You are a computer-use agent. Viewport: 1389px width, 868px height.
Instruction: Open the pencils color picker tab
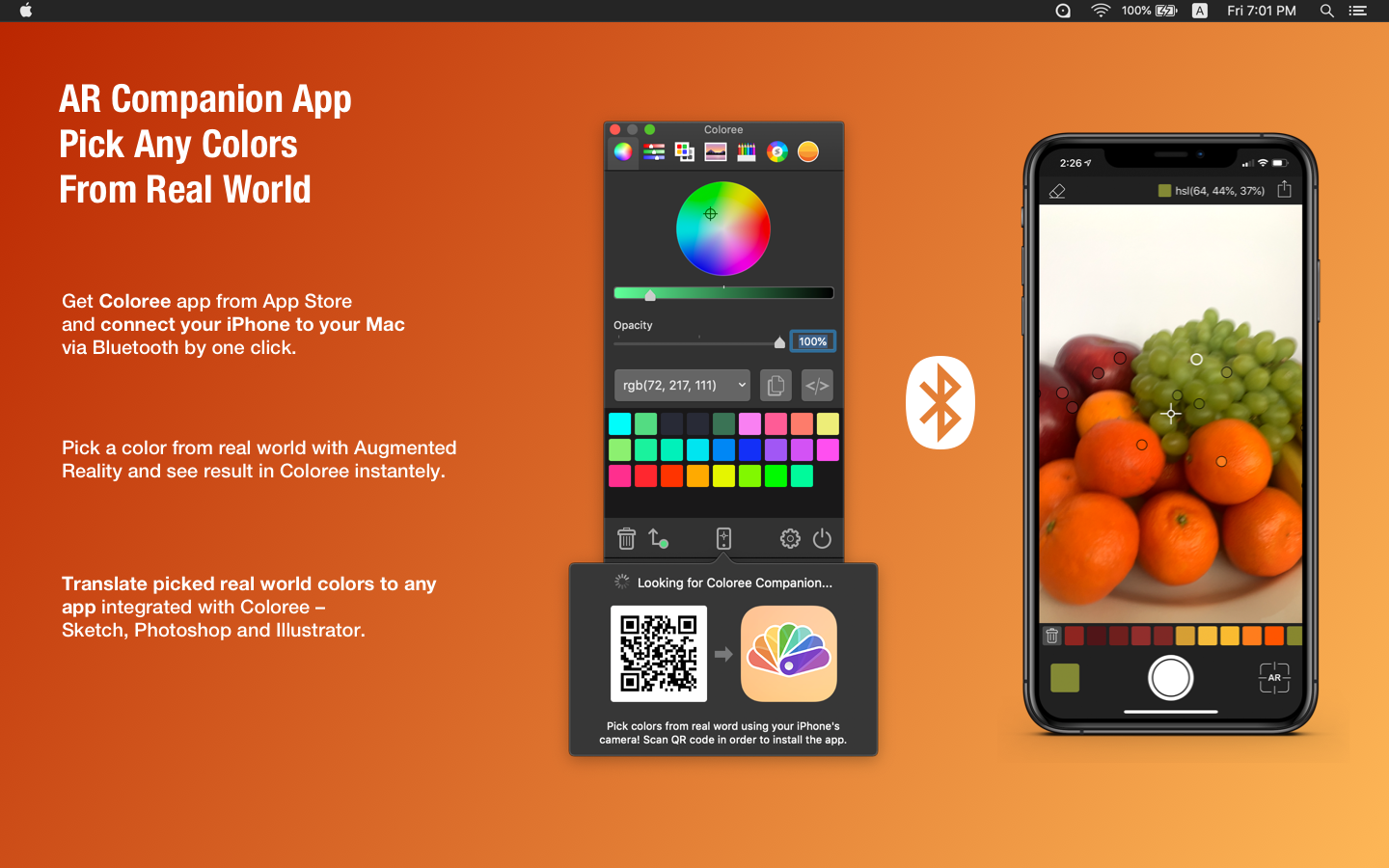(747, 151)
